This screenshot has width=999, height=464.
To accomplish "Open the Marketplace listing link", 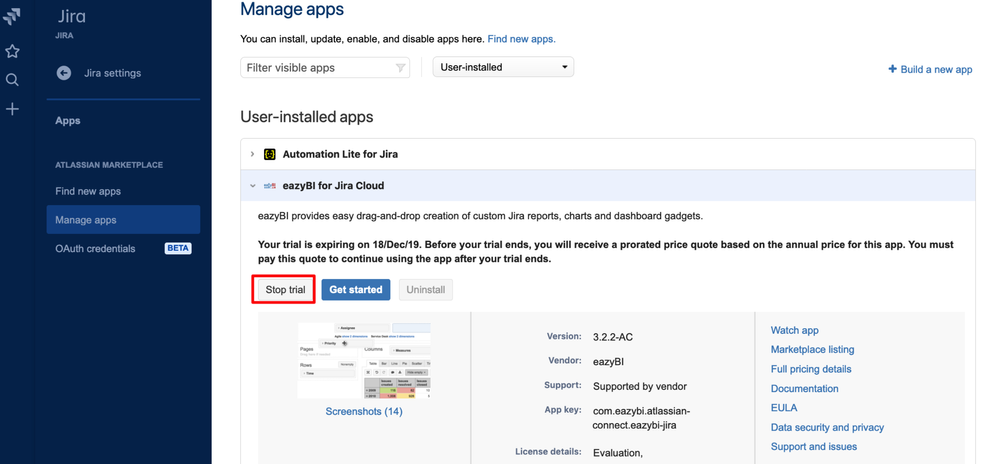I will click(x=812, y=350).
